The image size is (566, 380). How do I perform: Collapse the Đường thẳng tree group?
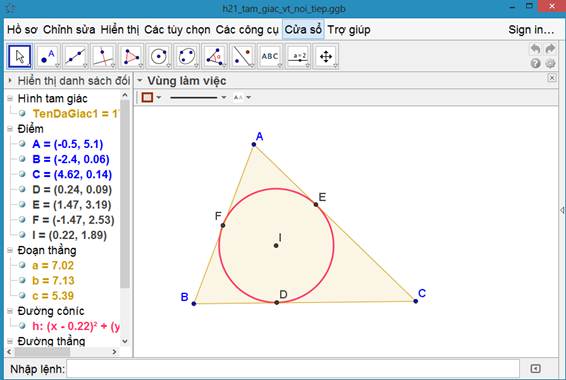pos(10,341)
